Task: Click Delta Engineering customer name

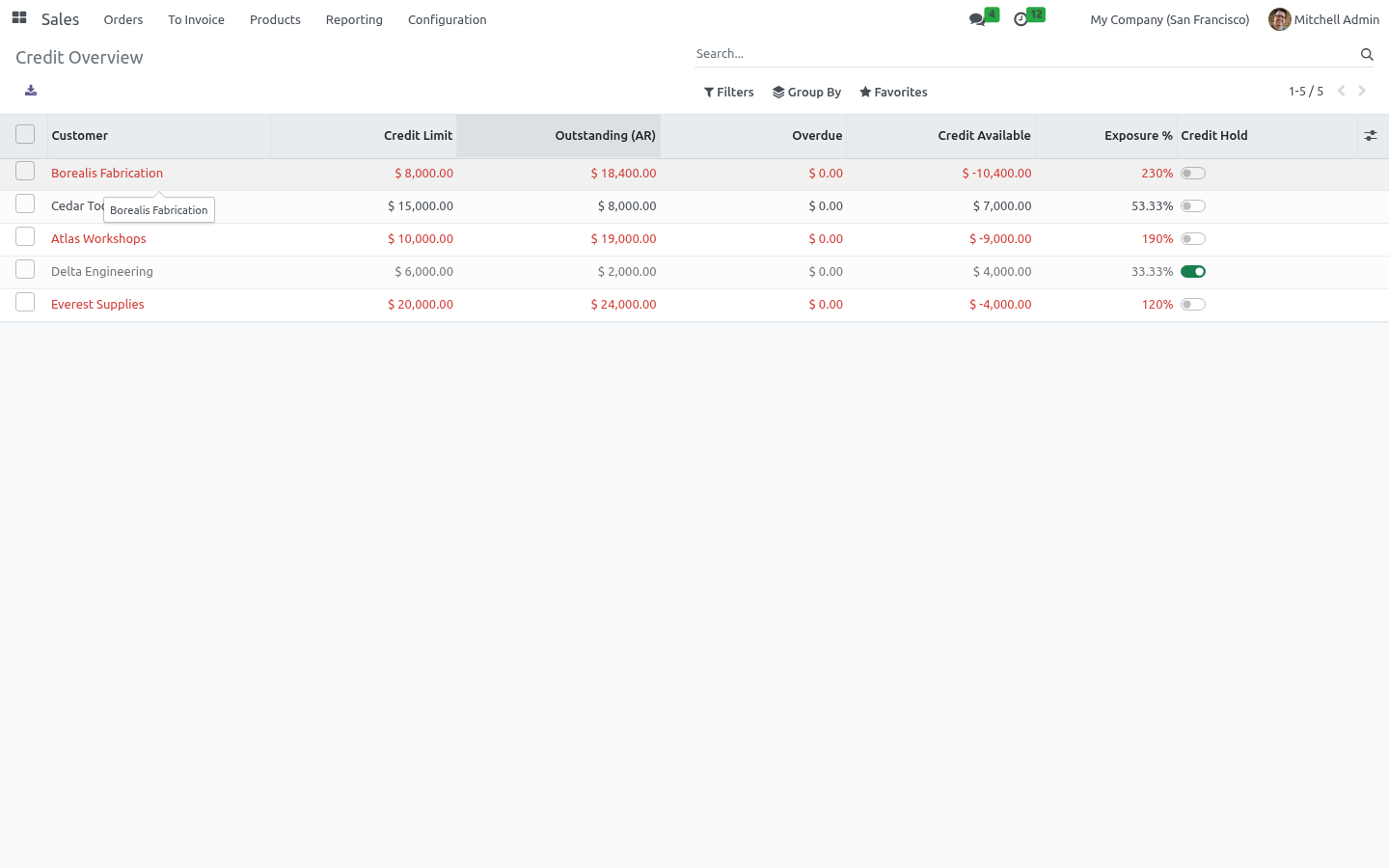Action: [102, 272]
